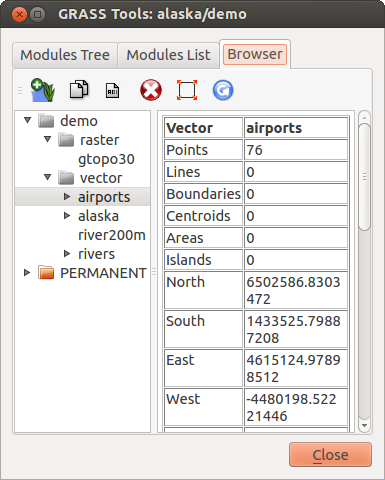This screenshot has width=385, height=480.
Task: Open the Modules List tab
Action: (x=168, y=55)
